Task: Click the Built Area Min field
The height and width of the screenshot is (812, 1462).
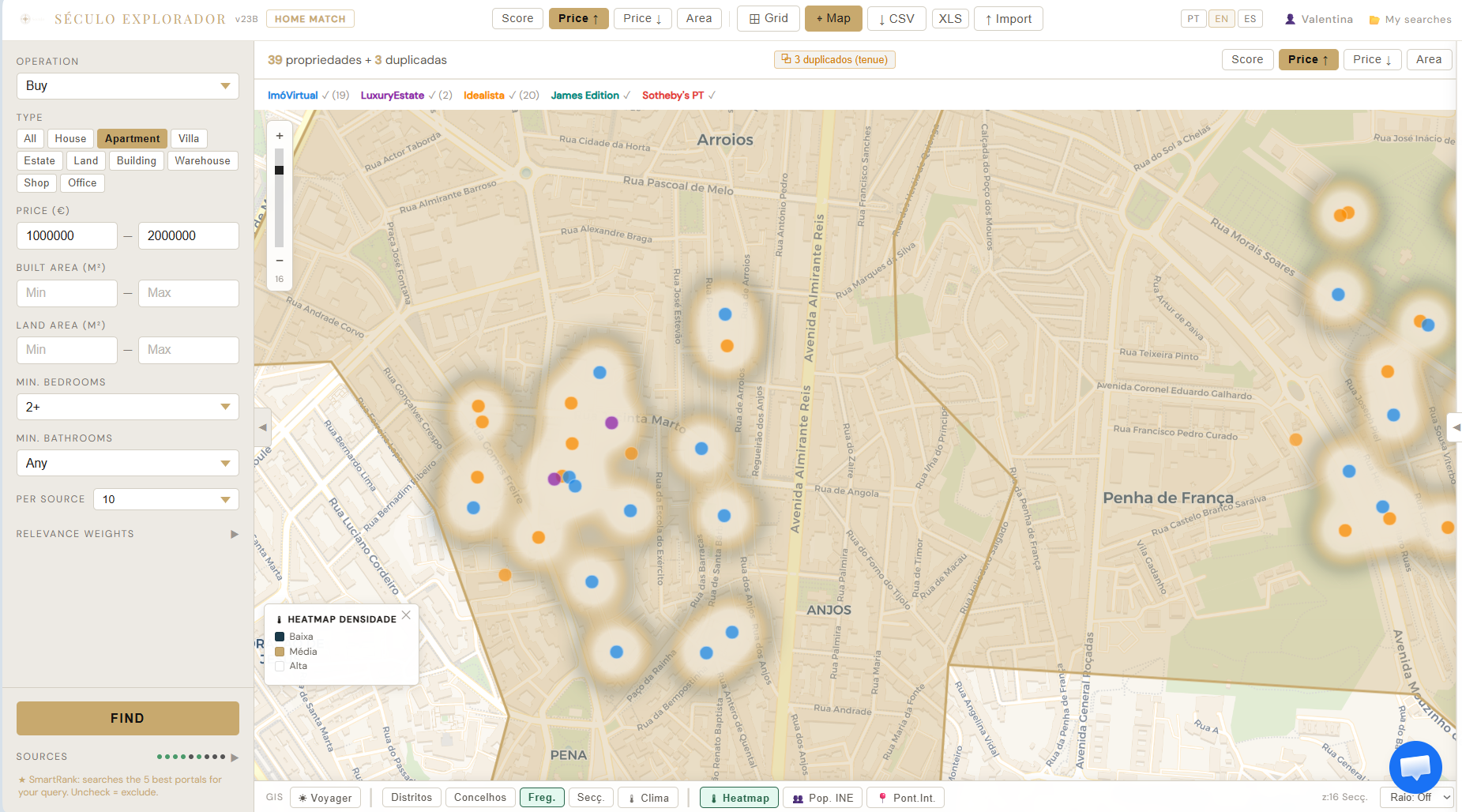Action: [x=67, y=293]
